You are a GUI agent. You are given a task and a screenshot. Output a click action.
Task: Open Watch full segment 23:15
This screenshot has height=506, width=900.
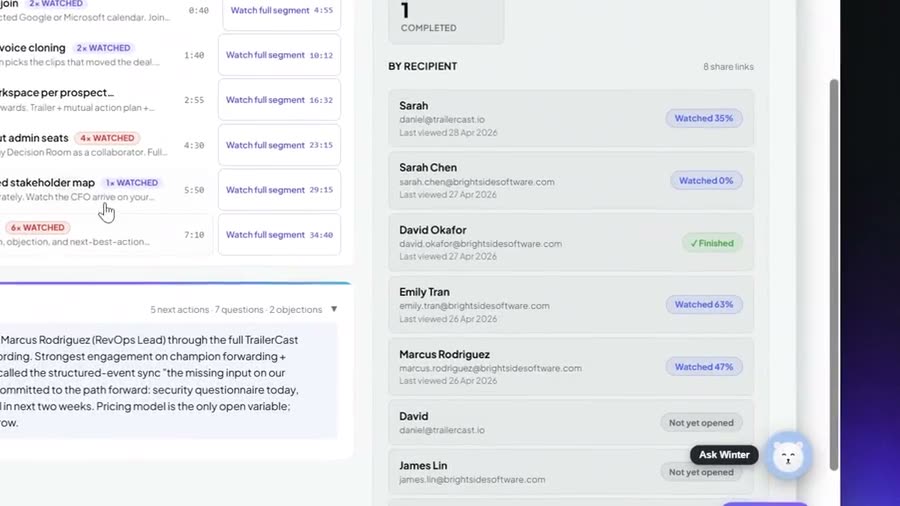tap(280, 145)
